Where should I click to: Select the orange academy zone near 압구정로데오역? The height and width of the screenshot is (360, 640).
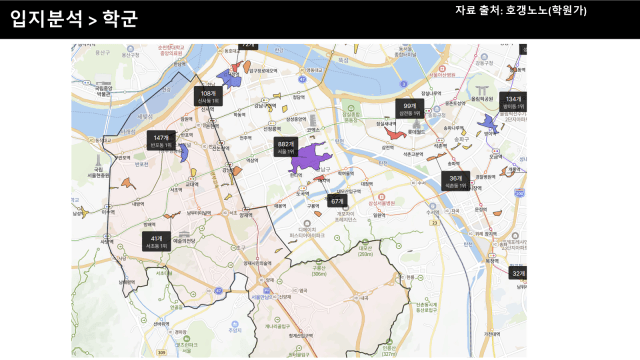click(247, 66)
